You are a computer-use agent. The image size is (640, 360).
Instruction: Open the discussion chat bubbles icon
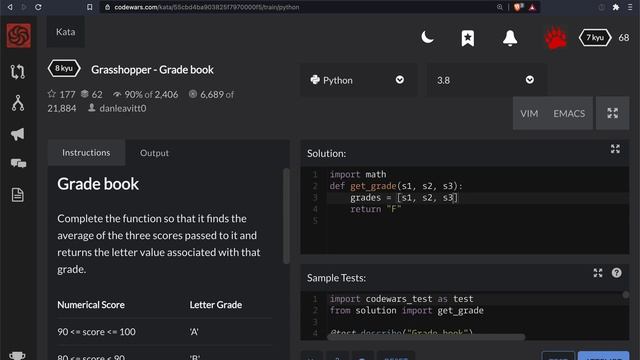point(18,164)
